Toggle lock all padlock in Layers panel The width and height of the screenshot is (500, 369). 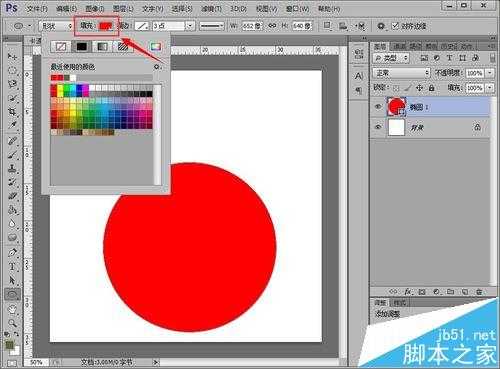[431, 88]
